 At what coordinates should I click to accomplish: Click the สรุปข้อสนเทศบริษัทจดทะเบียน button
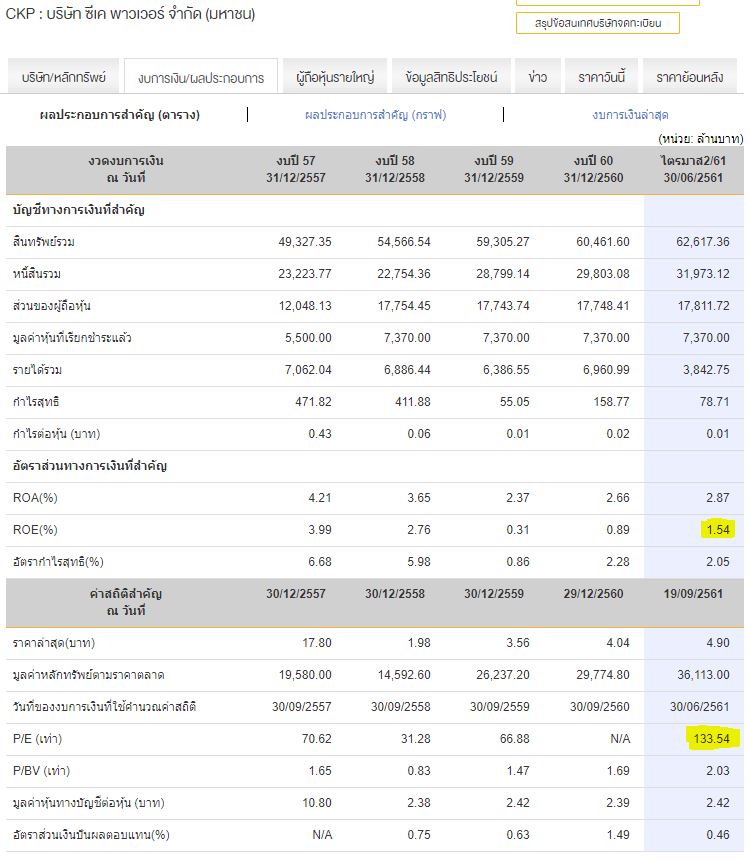tap(597, 23)
